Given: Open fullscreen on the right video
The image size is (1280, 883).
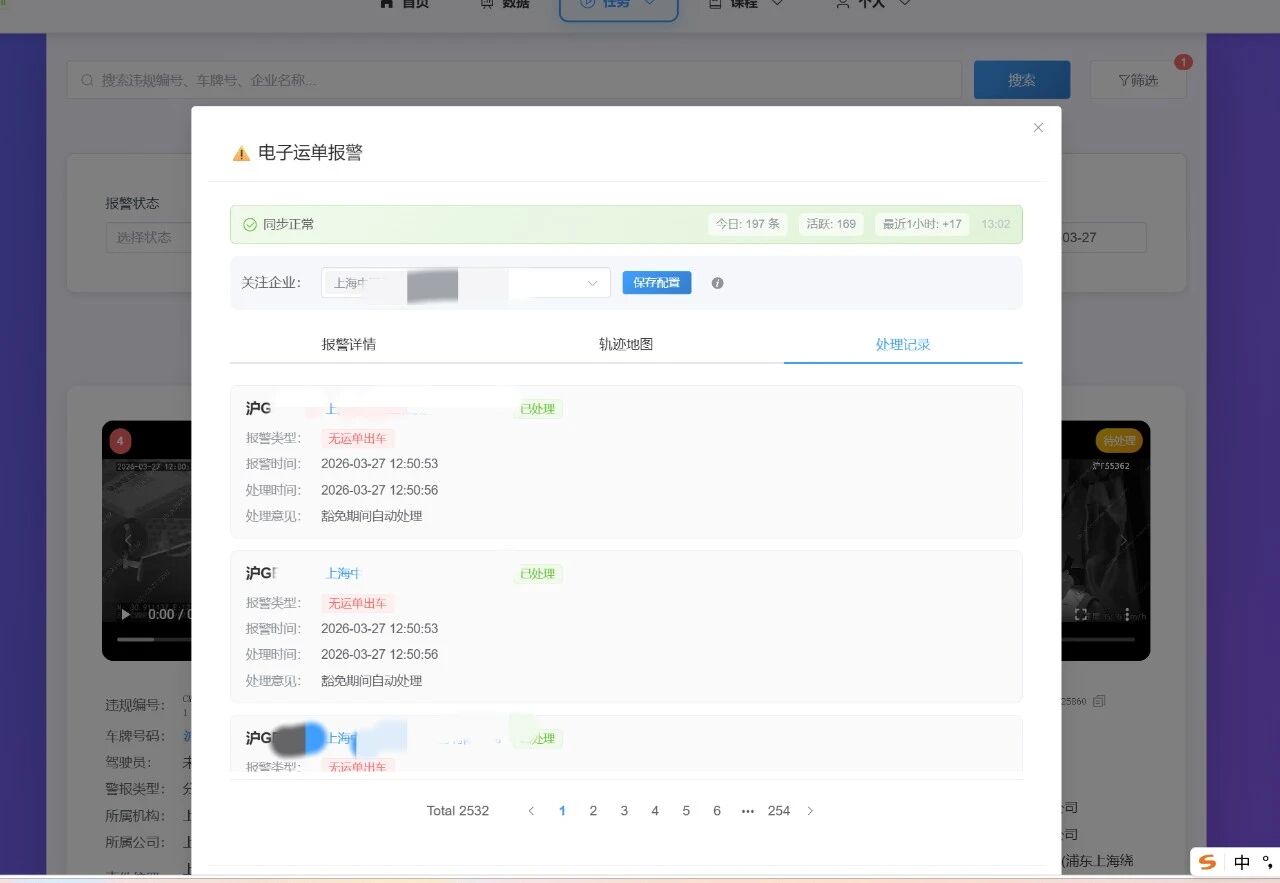Looking at the screenshot, I should click(x=1081, y=614).
